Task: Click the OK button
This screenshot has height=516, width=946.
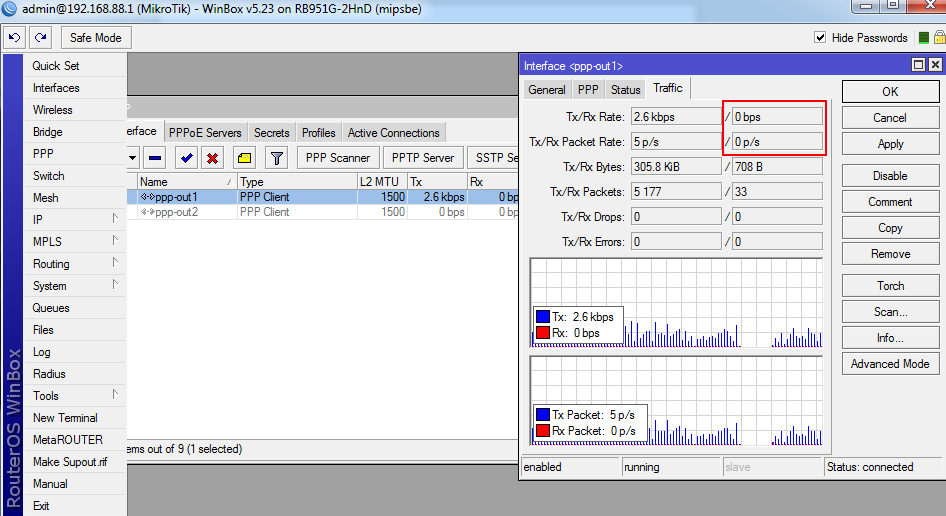Action: click(x=890, y=92)
